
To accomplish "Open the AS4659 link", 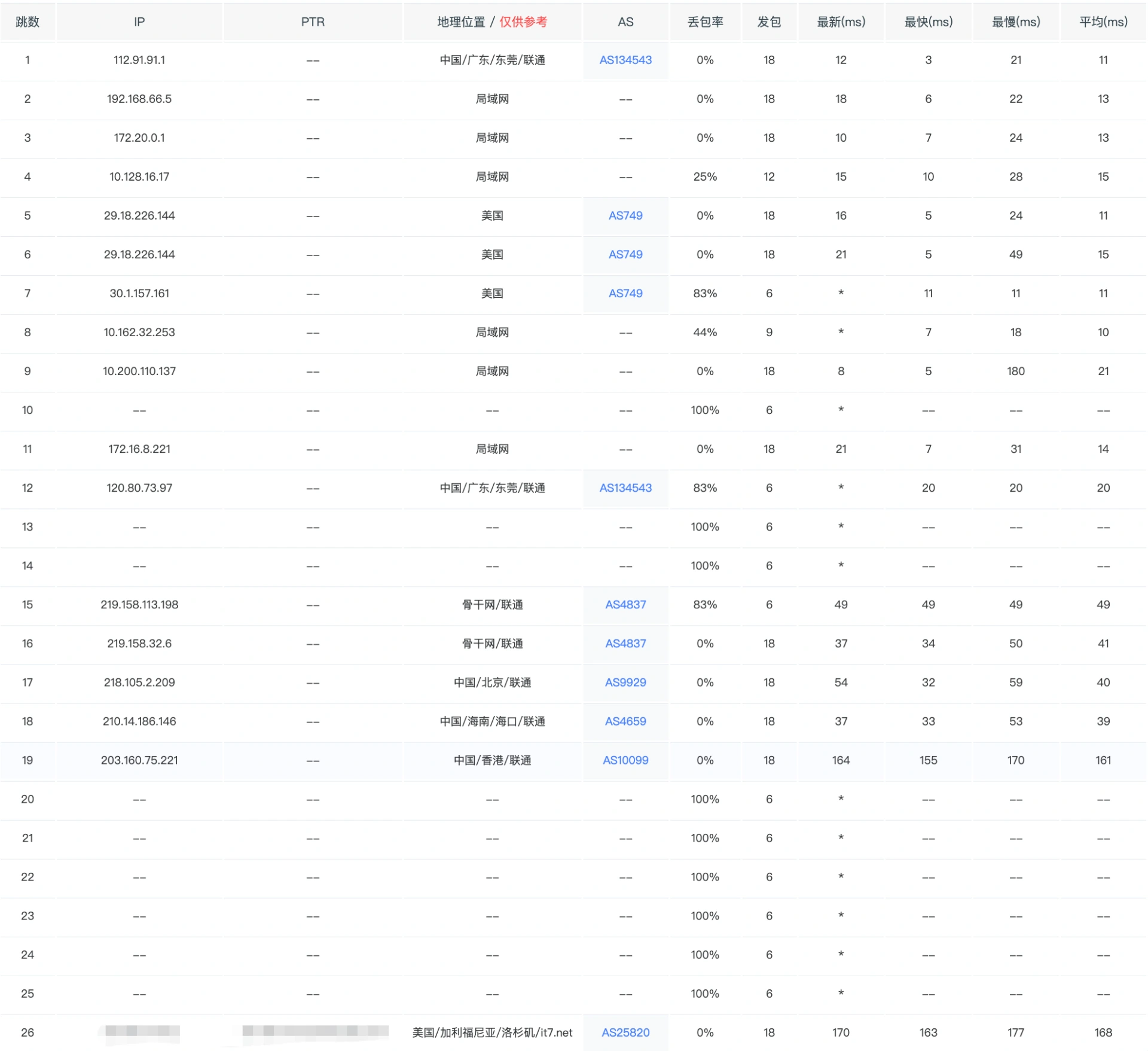I will tap(625, 721).
